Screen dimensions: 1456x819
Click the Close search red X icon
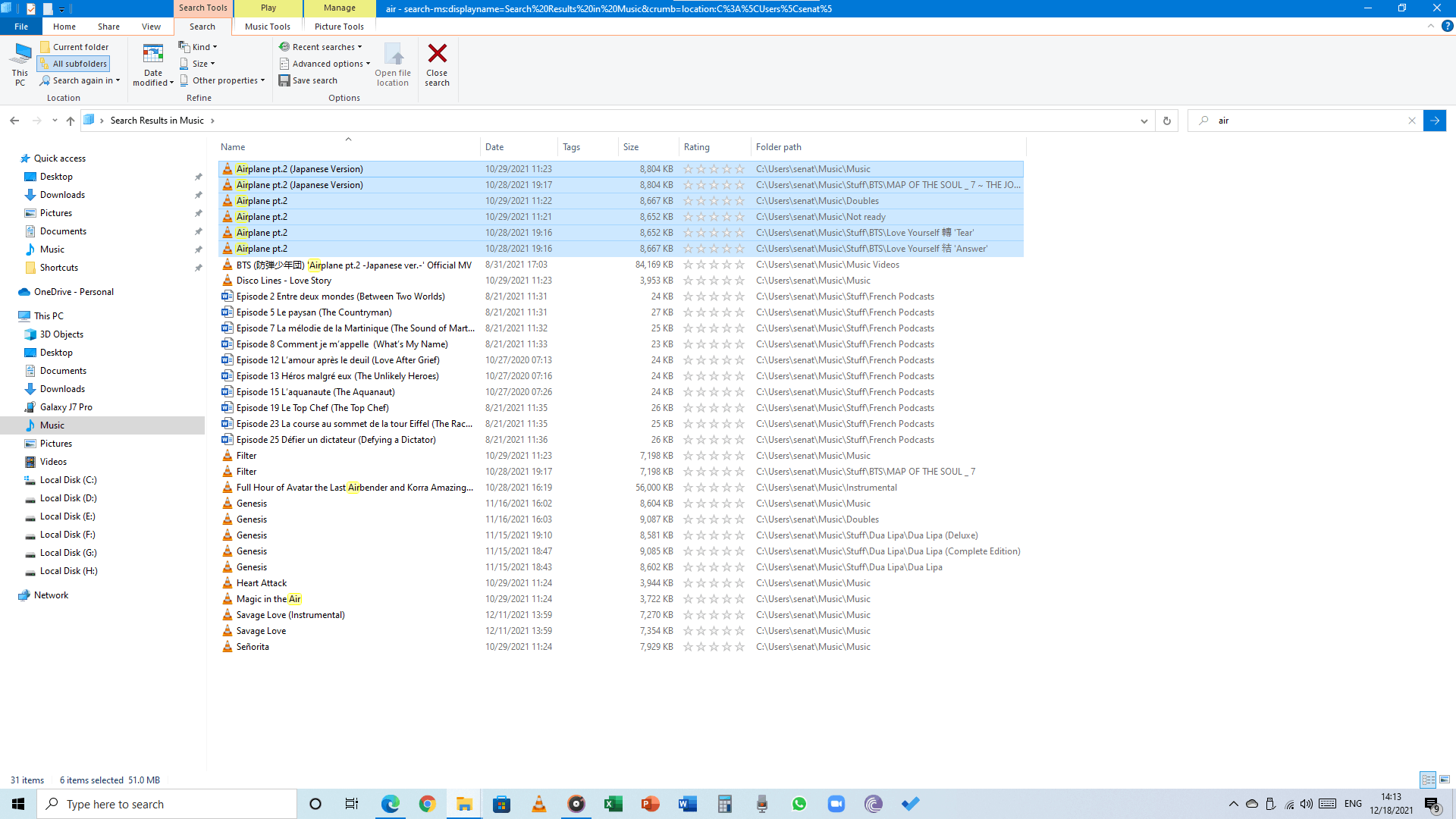[x=437, y=54]
